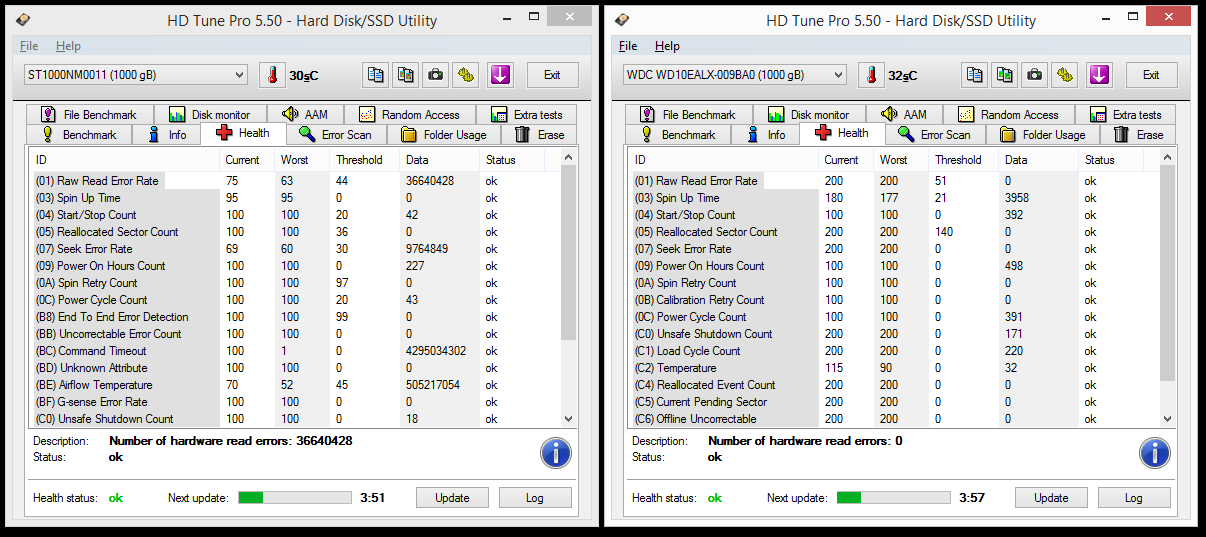This screenshot has height=537, width=1206.
Task: Open options icon in right window toolbar
Action: pos(1065,75)
